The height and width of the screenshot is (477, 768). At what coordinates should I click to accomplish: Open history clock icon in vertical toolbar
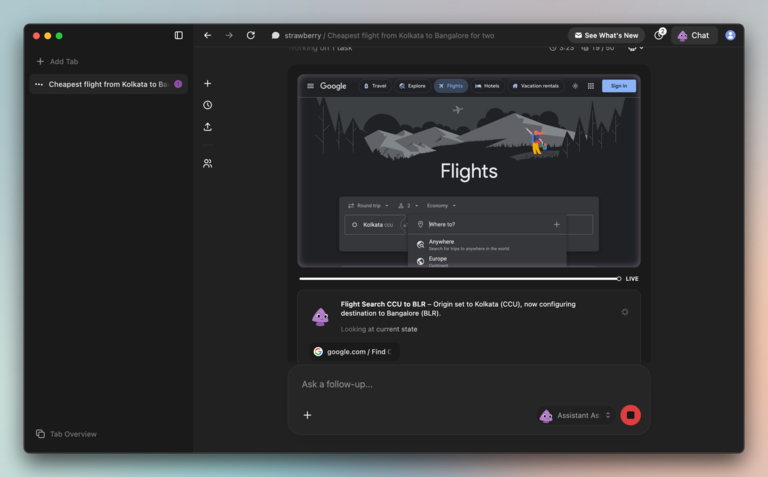tap(208, 105)
